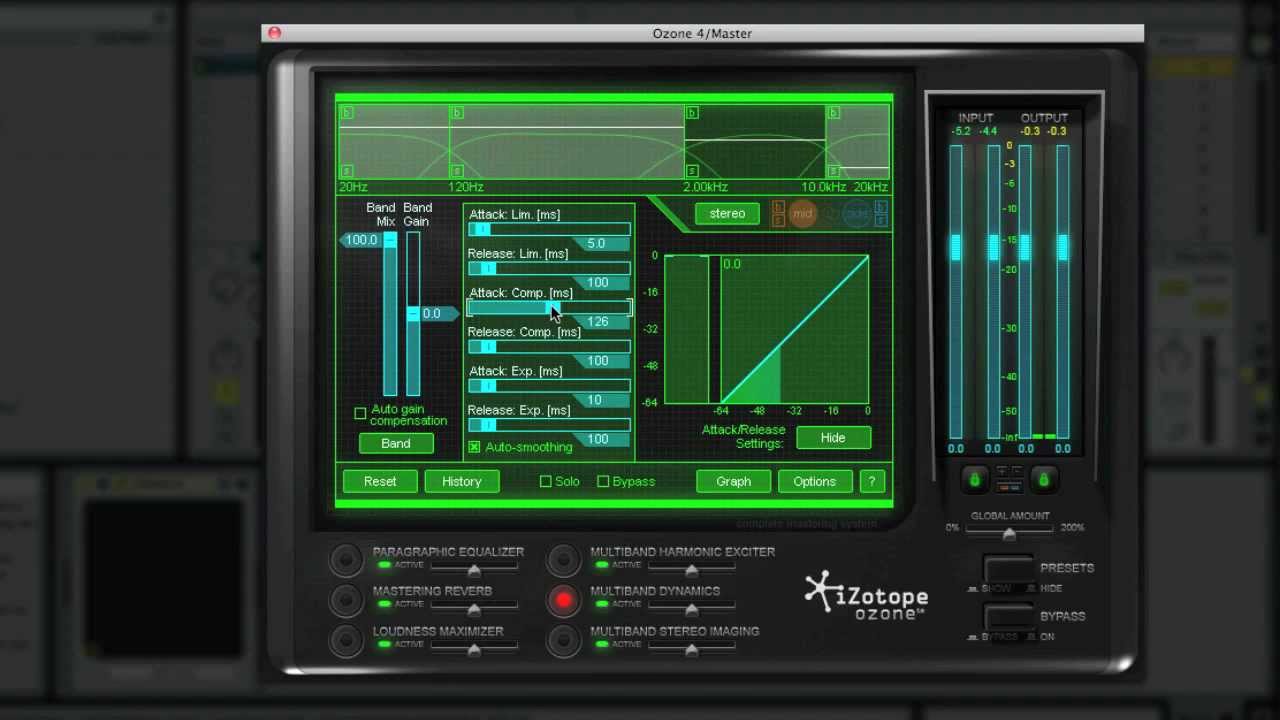Bypass band 4 with its 'b' icon at 10.0kHz
Image resolution: width=1280 pixels, height=720 pixels.
(x=833, y=113)
